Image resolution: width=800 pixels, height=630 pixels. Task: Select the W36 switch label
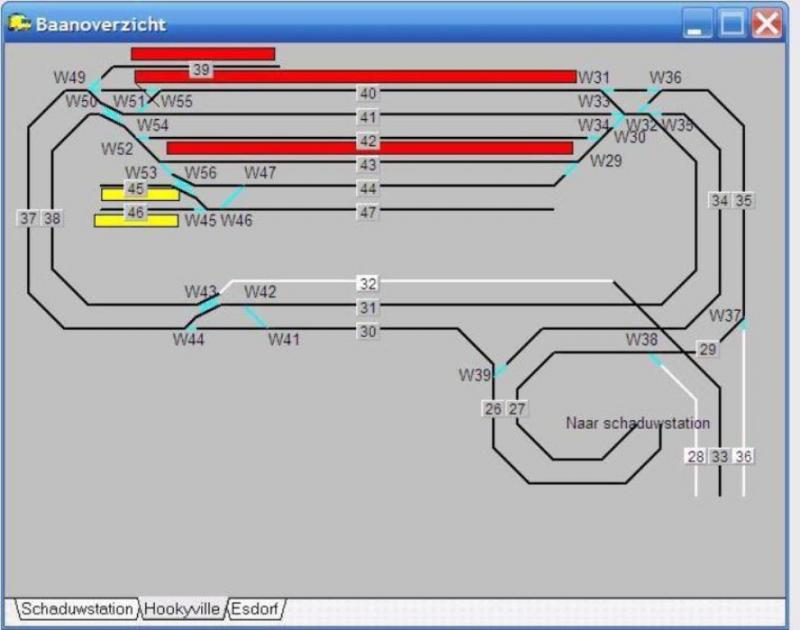(x=665, y=78)
